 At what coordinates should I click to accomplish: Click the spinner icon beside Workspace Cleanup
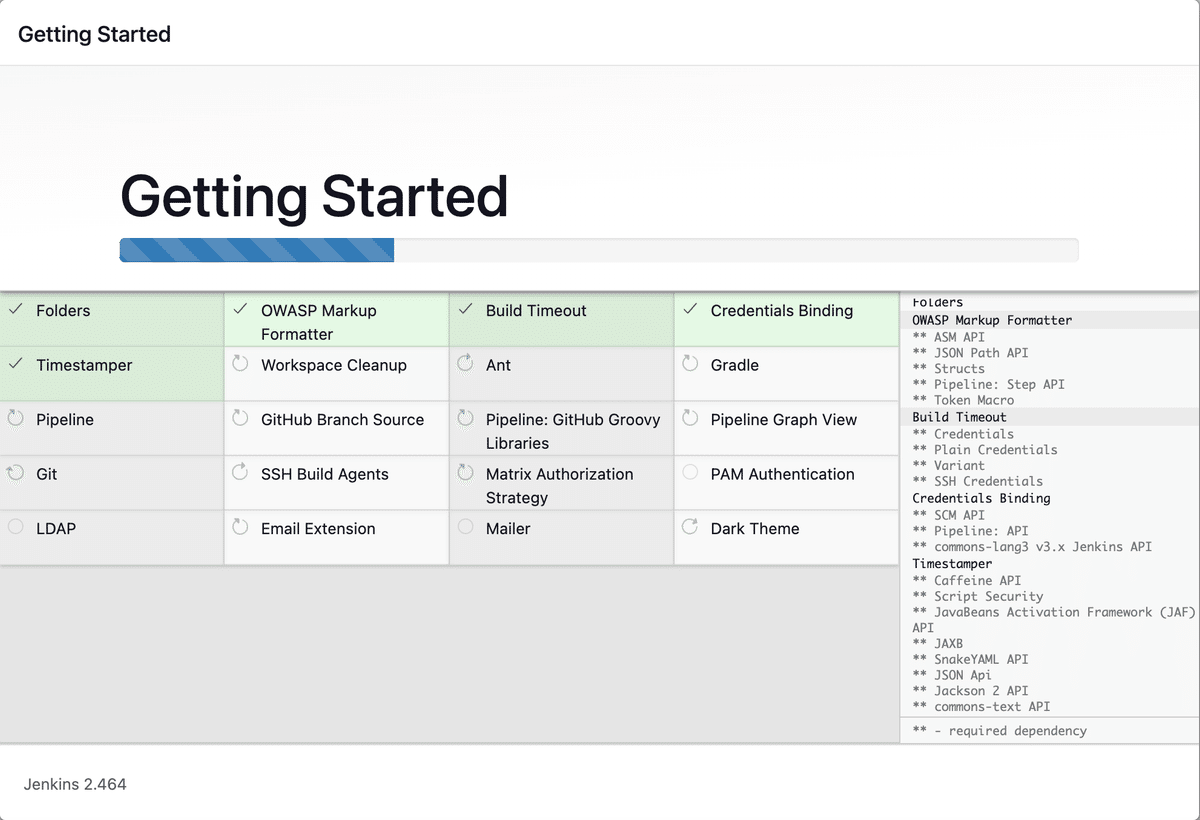pyautogui.click(x=240, y=363)
